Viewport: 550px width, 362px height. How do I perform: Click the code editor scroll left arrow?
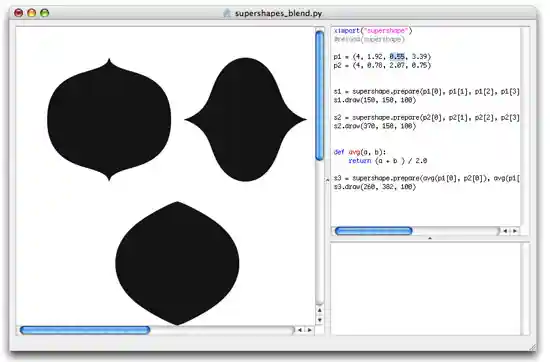coord(505,231)
